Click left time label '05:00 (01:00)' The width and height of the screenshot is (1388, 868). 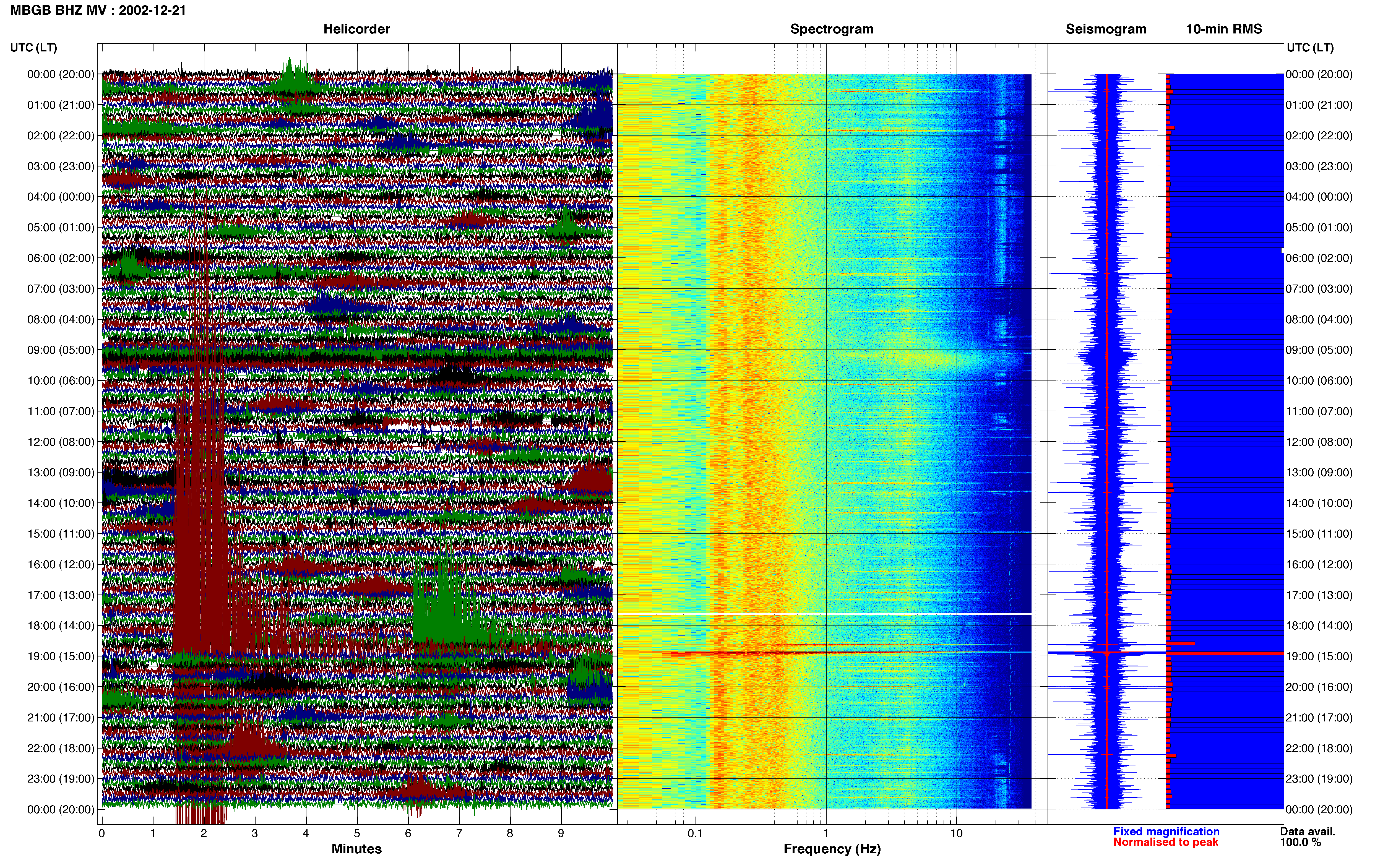tap(61, 227)
